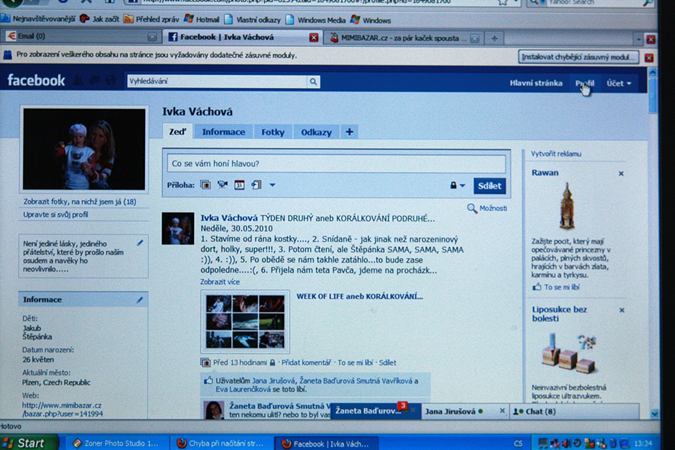Open the mimibazar.cz web link in Informace
This screenshot has height=450, width=675.
pos(62,410)
